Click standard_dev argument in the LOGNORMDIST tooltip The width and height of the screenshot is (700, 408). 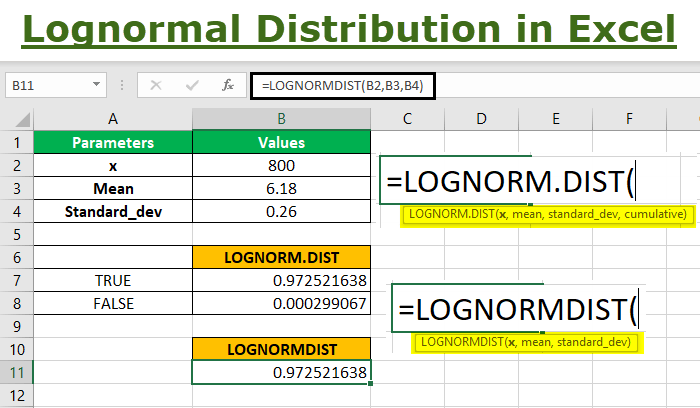click(592, 342)
